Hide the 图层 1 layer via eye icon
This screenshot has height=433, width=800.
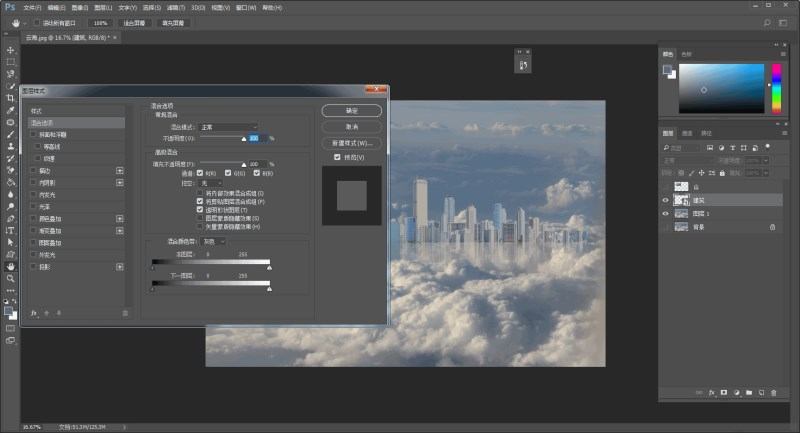(x=666, y=213)
